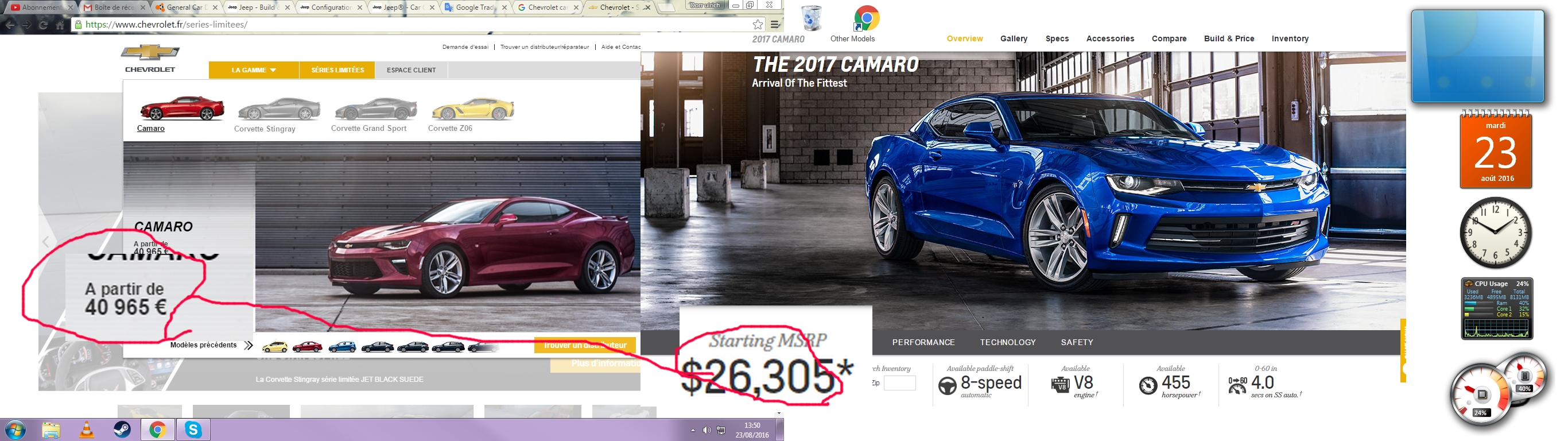Click the Windows Start orb

(x=16, y=430)
